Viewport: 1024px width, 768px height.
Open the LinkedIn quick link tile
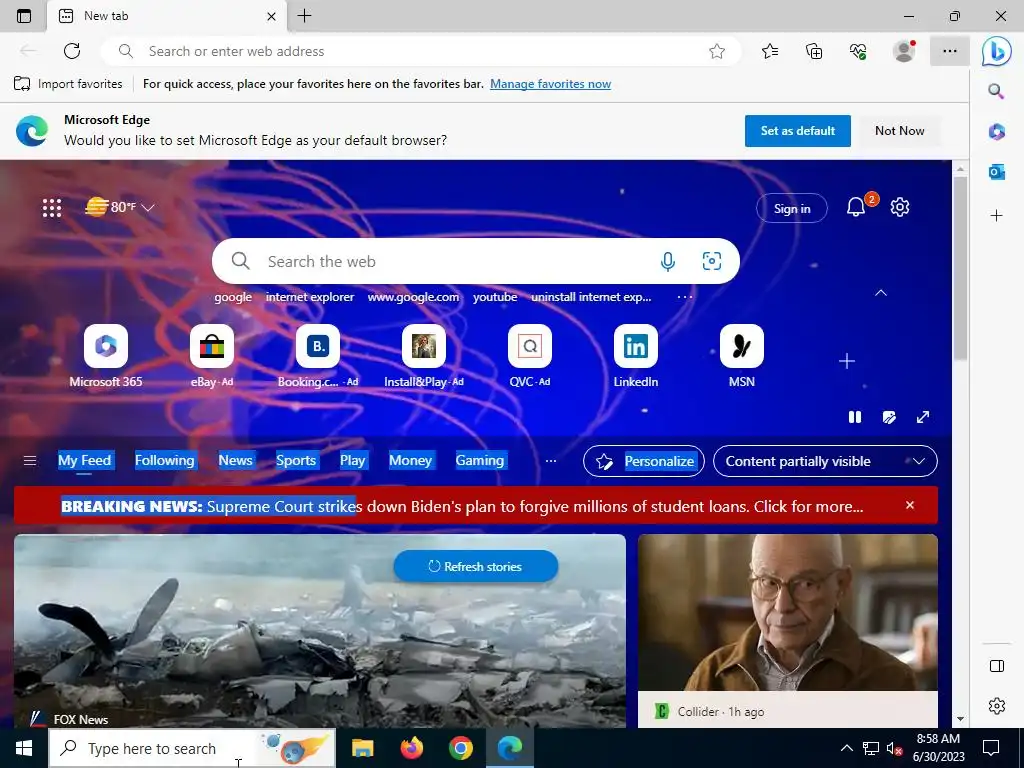[x=635, y=357]
